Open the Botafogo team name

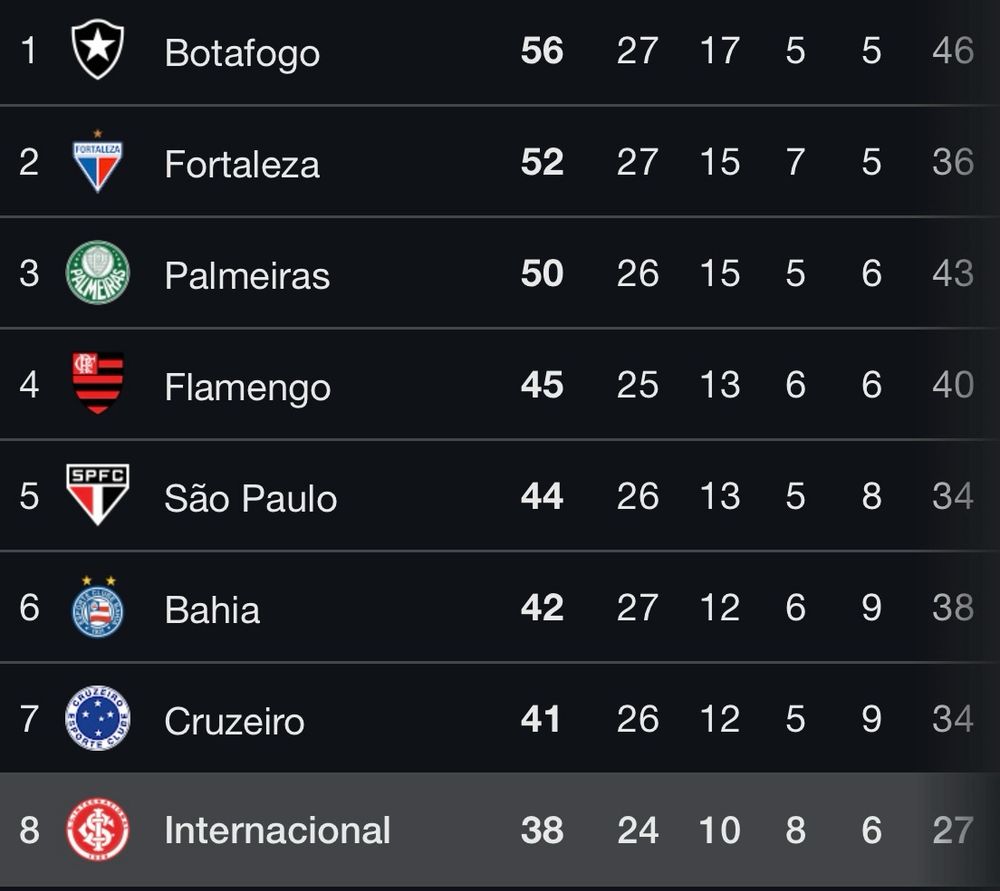pos(242,53)
